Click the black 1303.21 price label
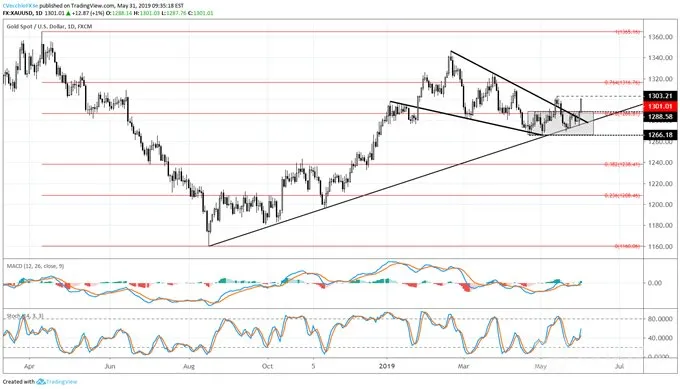The width and height of the screenshot is (680, 389). (660, 96)
